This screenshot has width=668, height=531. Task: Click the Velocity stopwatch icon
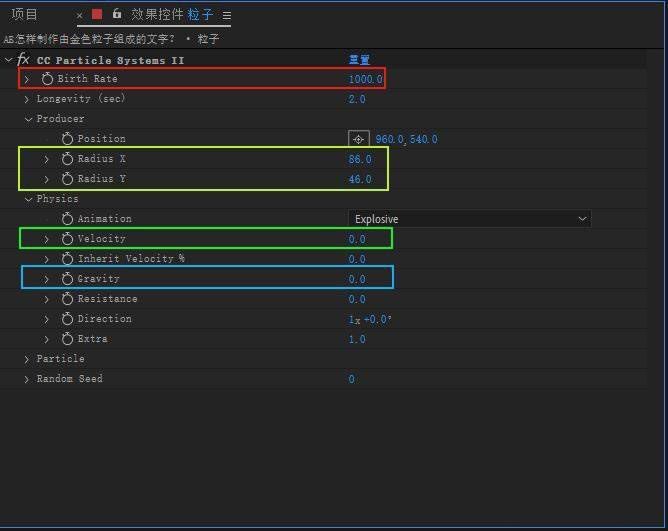67,239
